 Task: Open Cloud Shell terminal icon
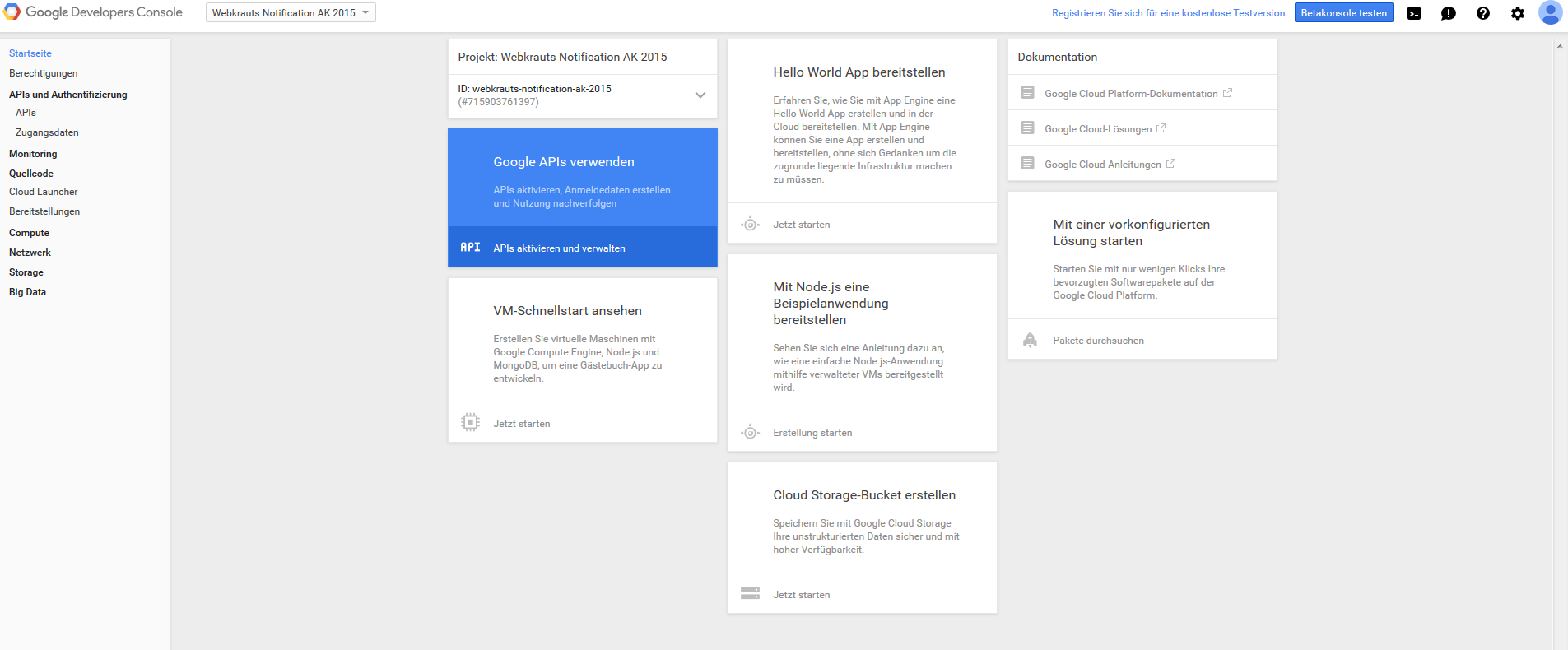[1414, 13]
